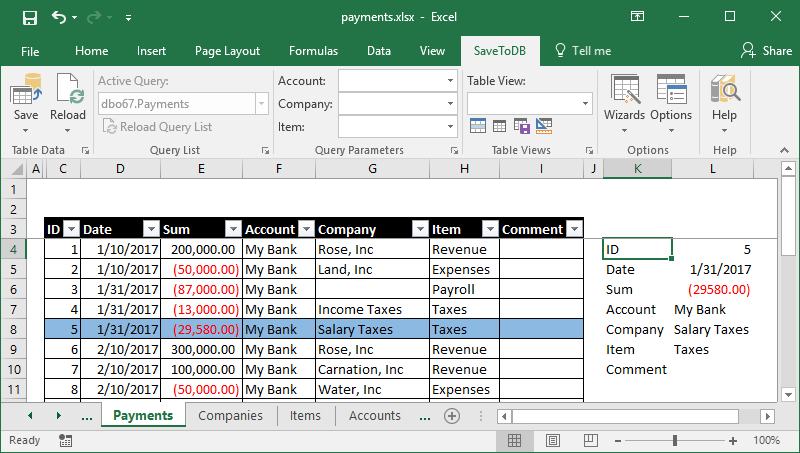Viewport: 800px width, 453px height.
Task: Open the Page Layout tab
Action: click(228, 51)
